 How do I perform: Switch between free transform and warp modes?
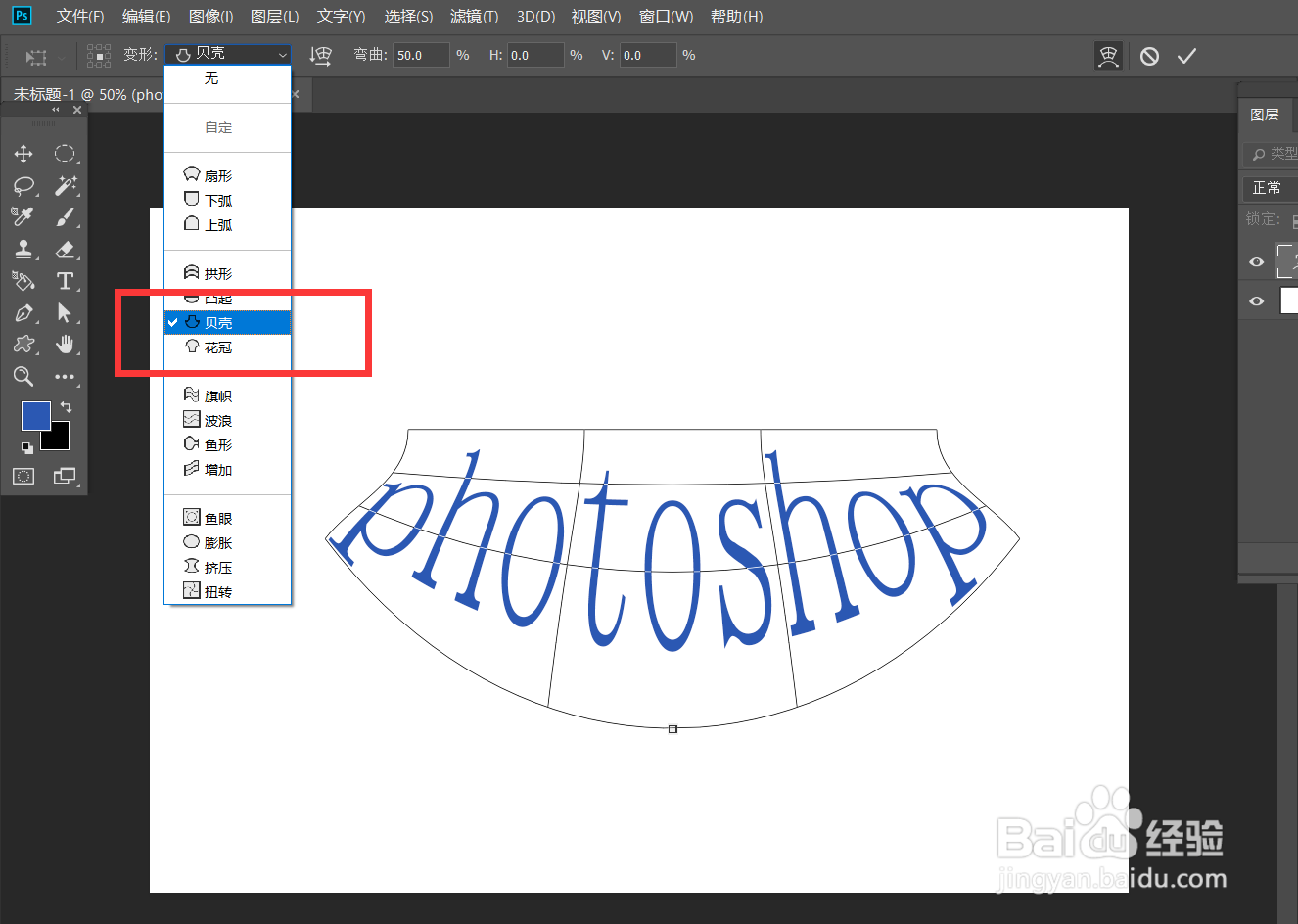pos(1108,56)
